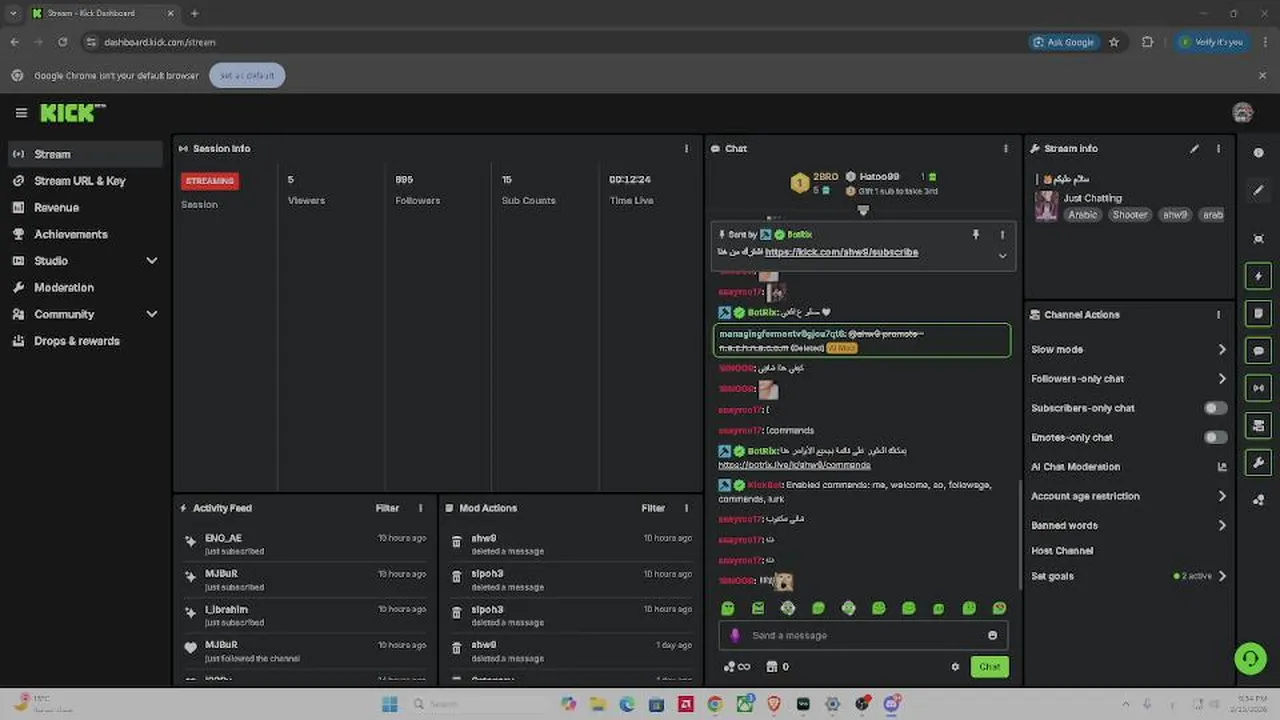Open the green headset support button
The height and width of the screenshot is (720, 1280).
[1250, 658]
